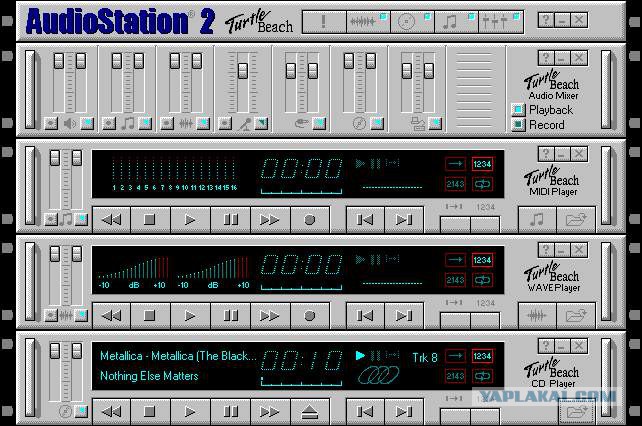Skip to the previous track in the MIDI Player
Screen dimensions: 642x426
365,220
